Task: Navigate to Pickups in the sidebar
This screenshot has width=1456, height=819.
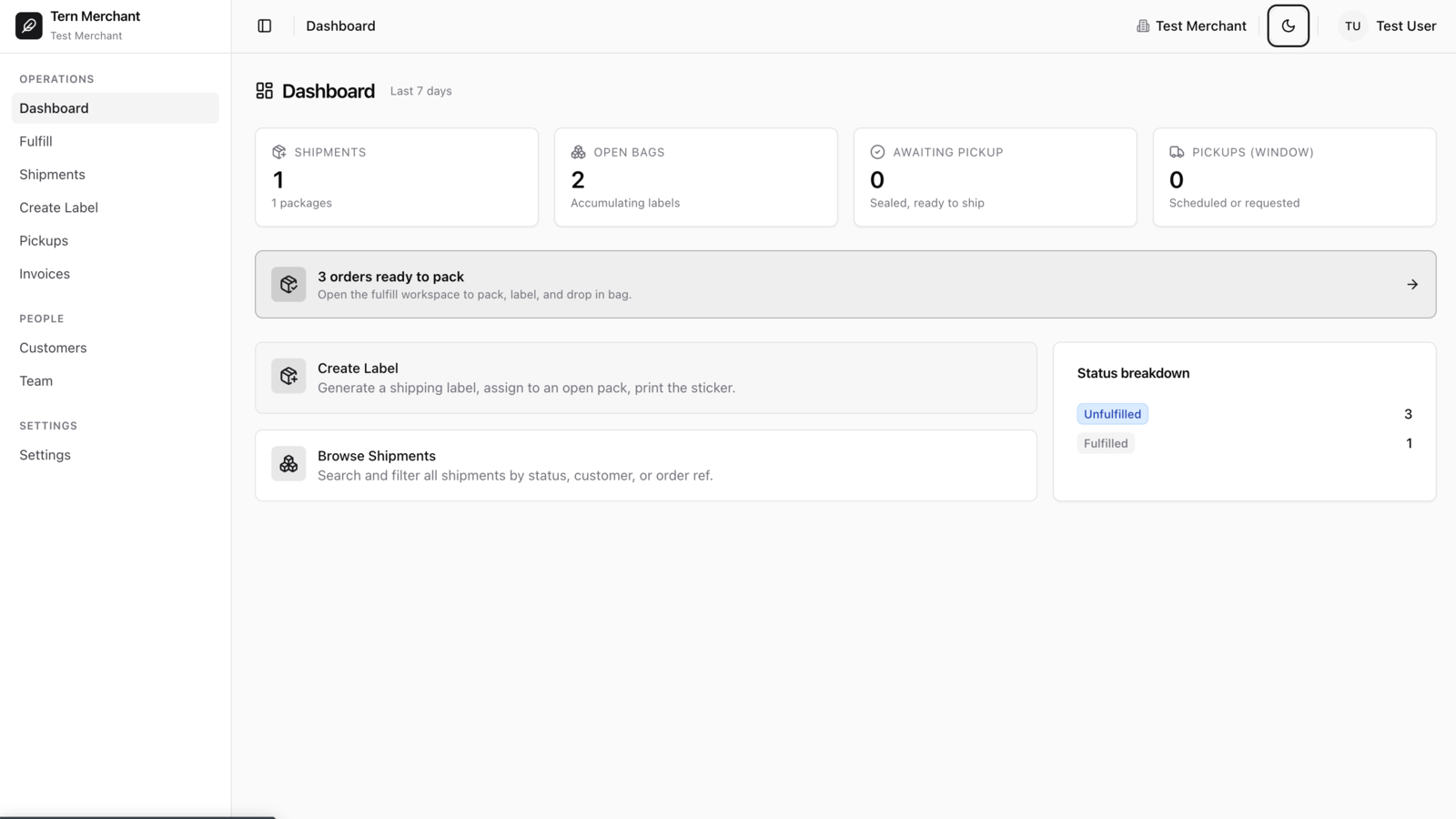Action: [x=116, y=240]
